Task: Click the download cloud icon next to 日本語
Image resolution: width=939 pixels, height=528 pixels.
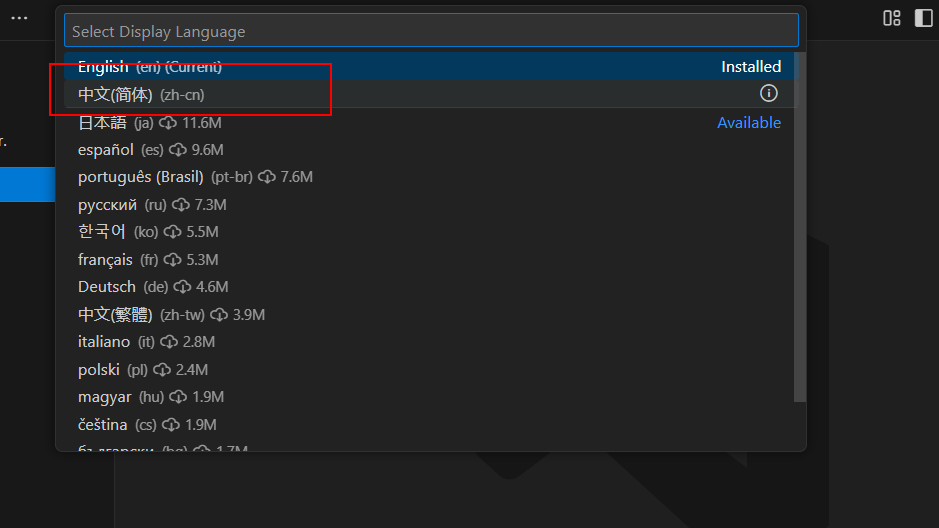Action: point(168,123)
